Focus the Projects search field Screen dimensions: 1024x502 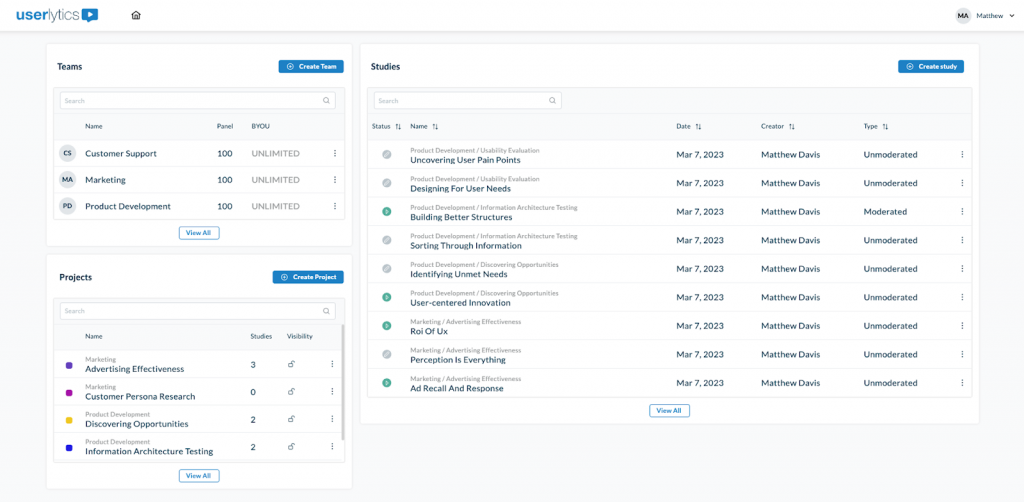(x=190, y=311)
